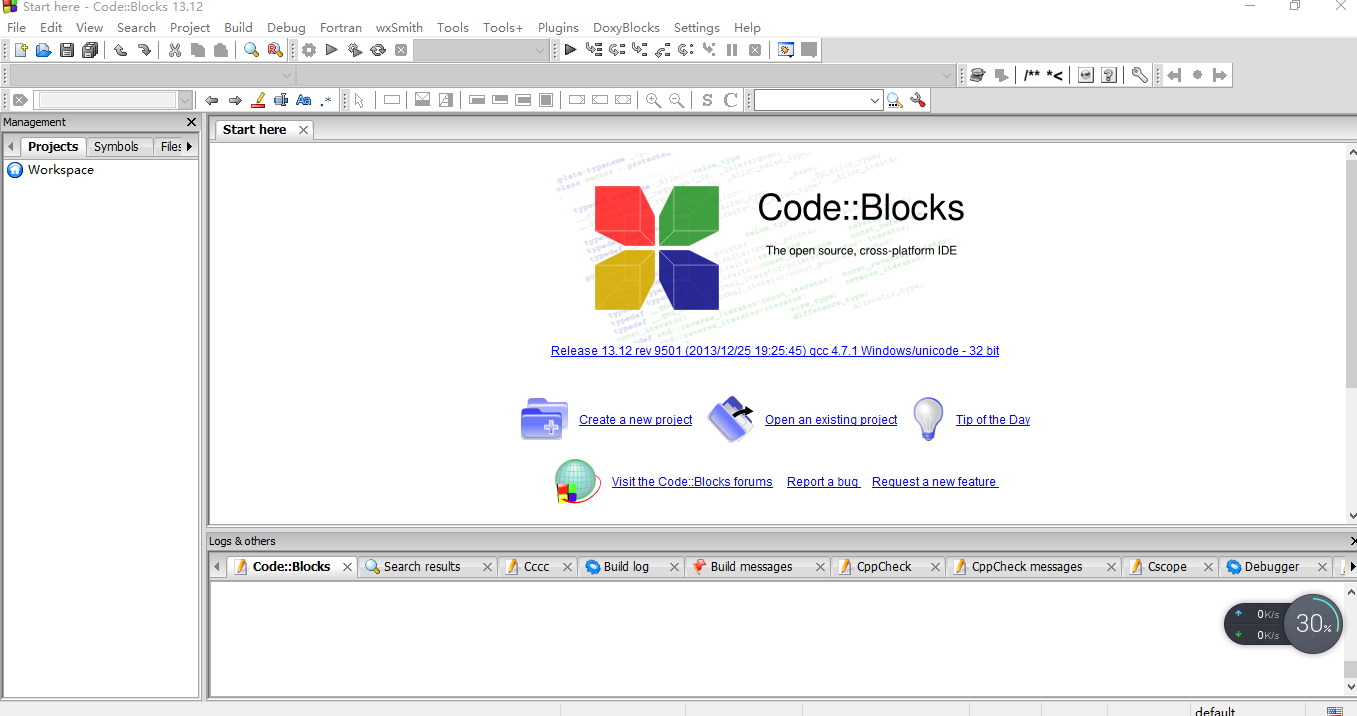1357x716 pixels.
Task: Click the ThreadSearch options wrench icon
Action: click(x=918, y=100)
